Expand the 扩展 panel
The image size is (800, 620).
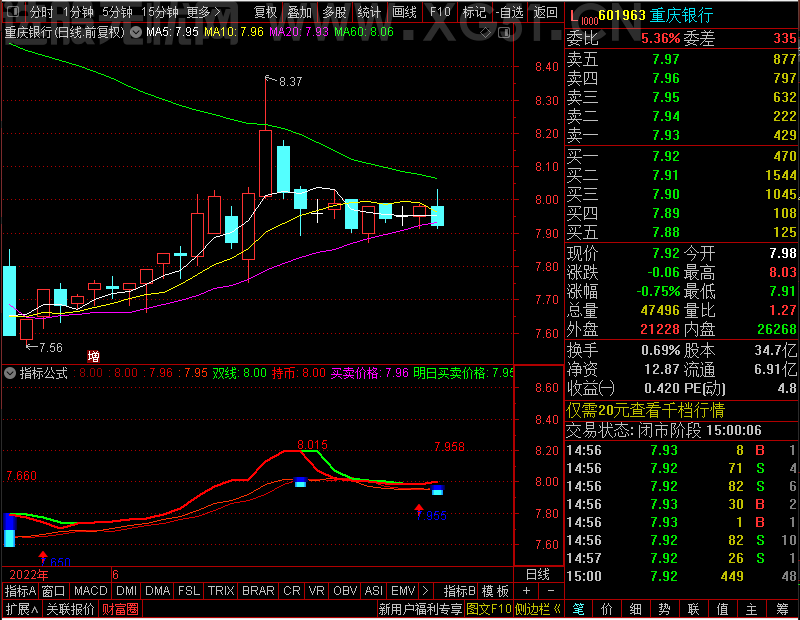[x=21, y=609]
